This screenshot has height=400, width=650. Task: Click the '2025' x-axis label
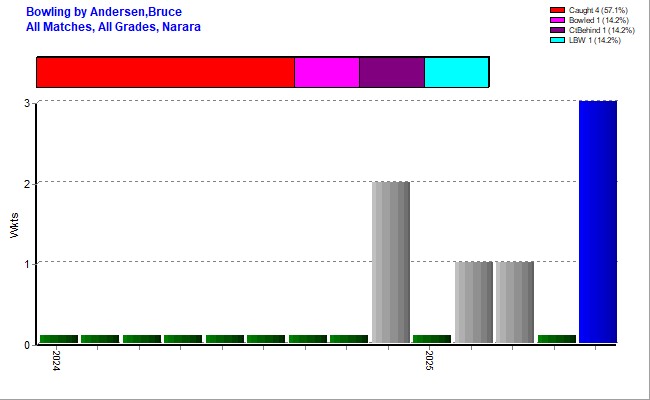(x=429, y=361)
